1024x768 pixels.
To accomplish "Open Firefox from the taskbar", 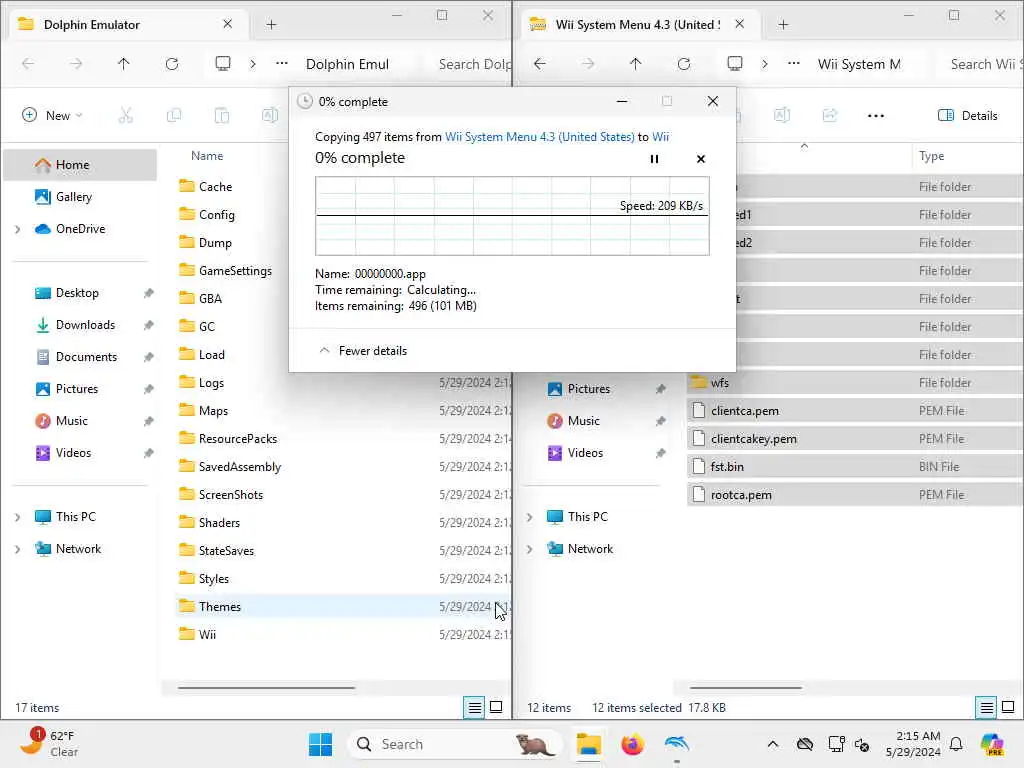I will coord(633,744).
